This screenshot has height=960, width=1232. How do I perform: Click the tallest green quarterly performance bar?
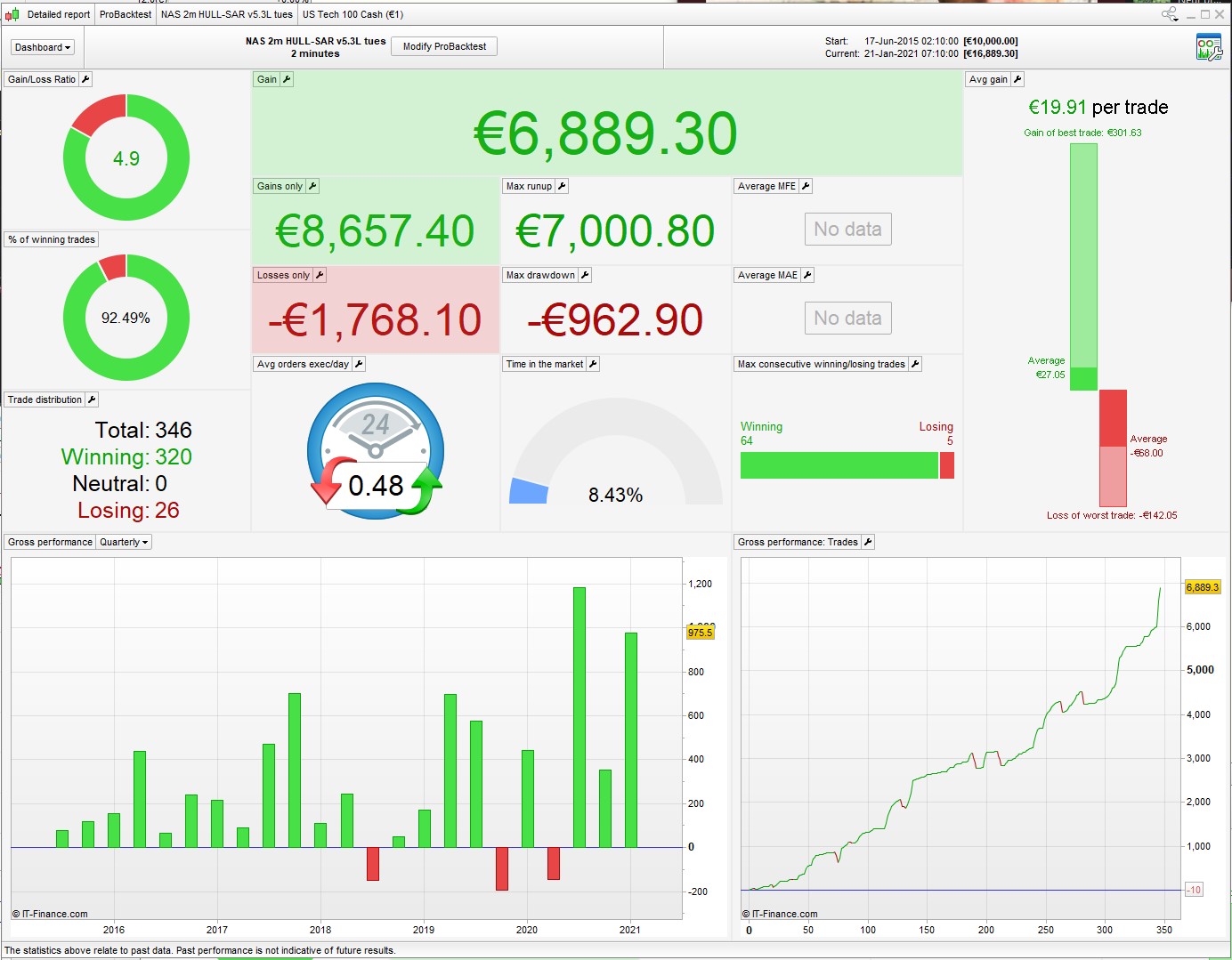pos(580,717)
